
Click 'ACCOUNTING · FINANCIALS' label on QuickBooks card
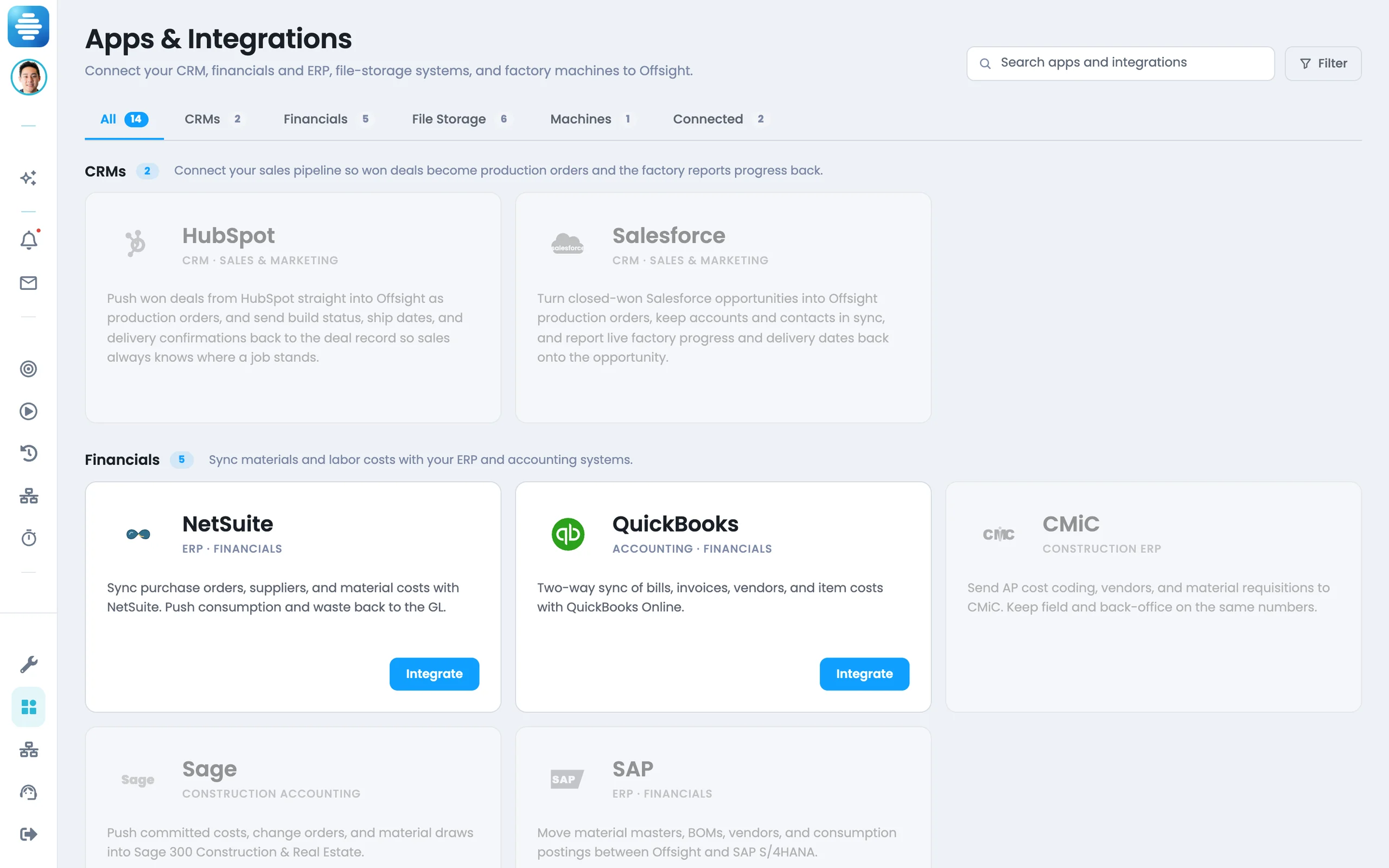click(x=692, y=549)
